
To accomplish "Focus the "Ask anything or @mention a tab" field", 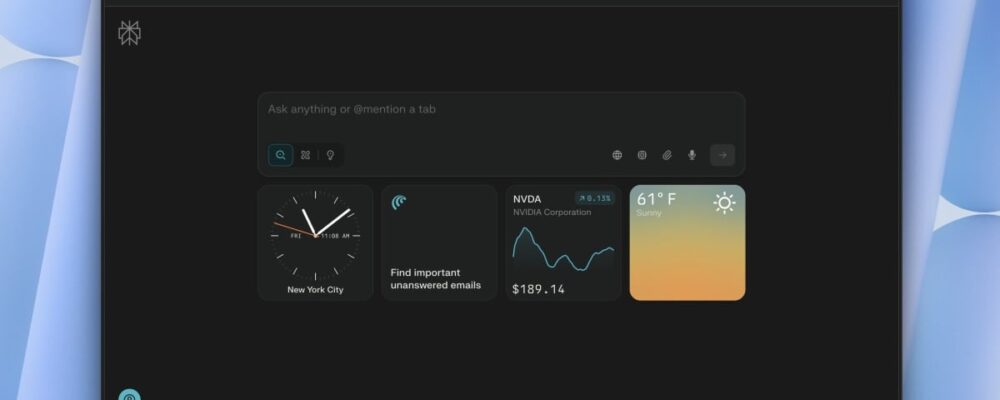I will point(500,109).
